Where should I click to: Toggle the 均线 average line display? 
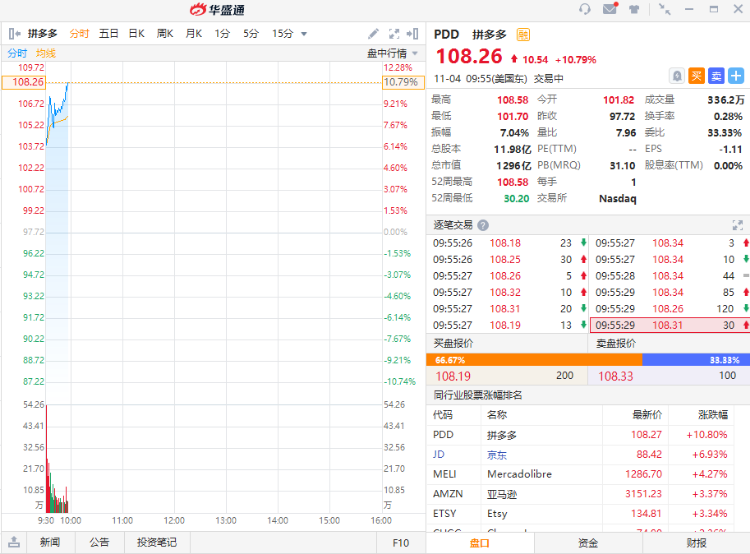46,52
